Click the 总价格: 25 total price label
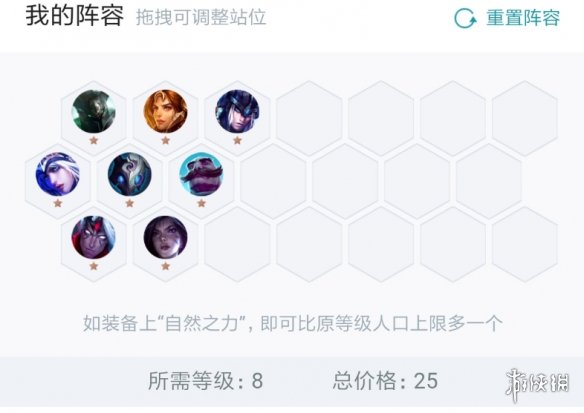Screen dimensions: 584x413 point(385,381)
